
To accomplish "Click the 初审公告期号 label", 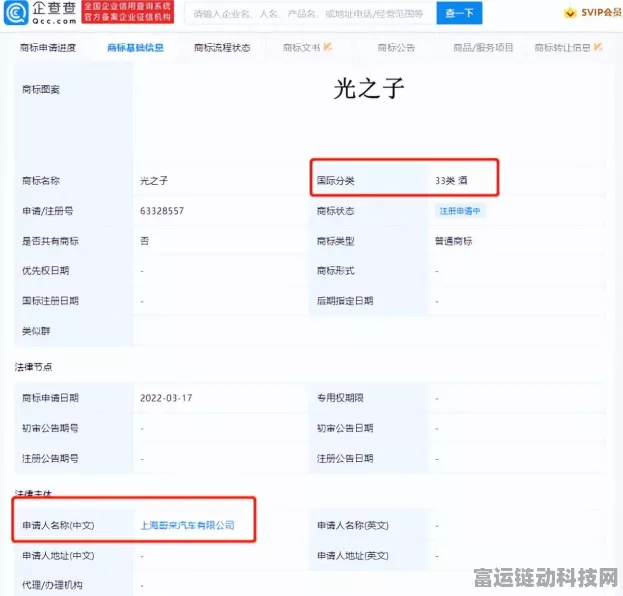I will [50, 428].
